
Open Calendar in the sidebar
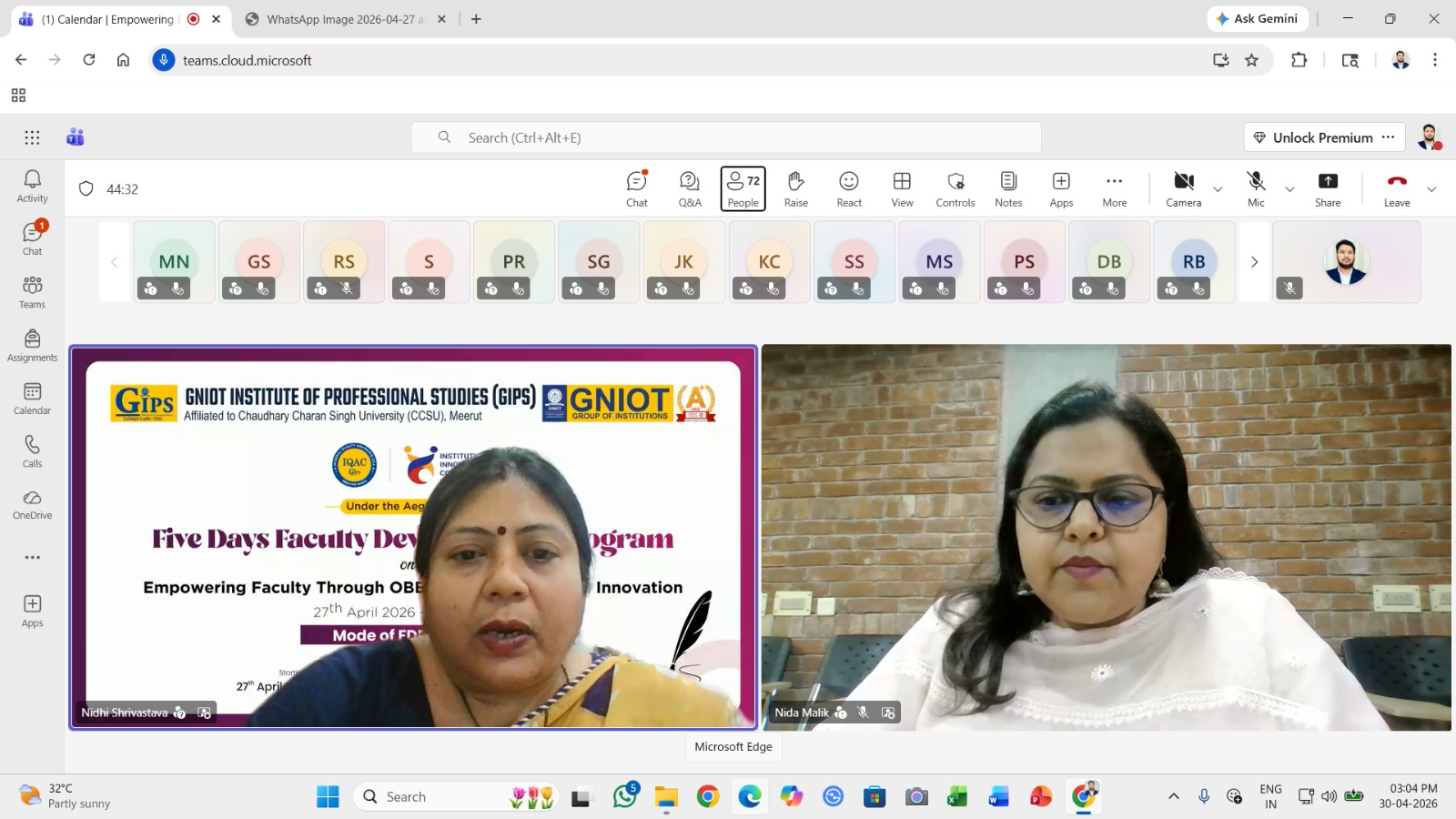[x=32, y=399]
